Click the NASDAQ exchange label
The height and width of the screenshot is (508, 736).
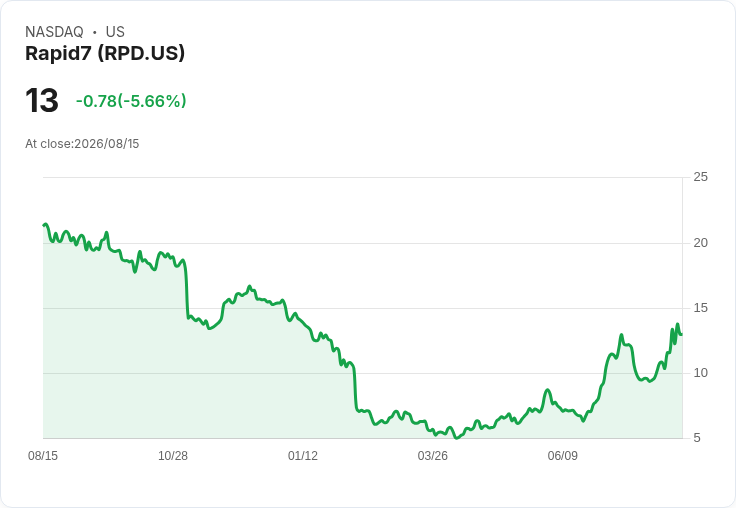click(x=54, y=32)
